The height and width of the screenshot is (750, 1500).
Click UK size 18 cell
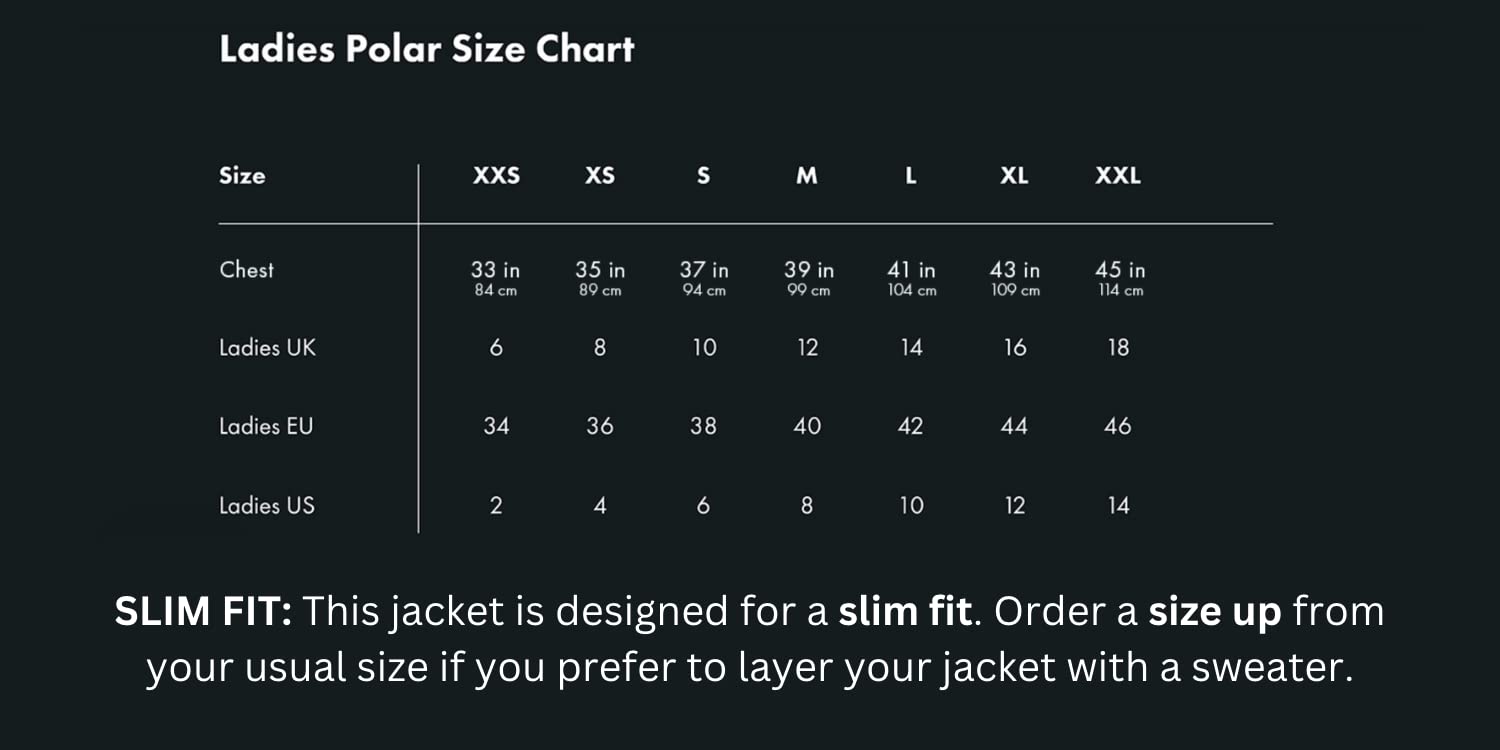pos(1118,347)
